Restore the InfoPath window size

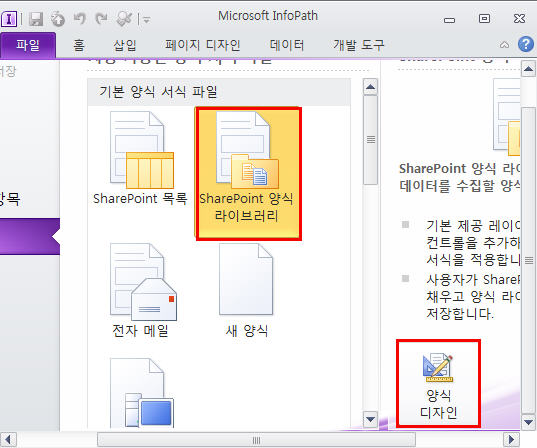[484, 18]
